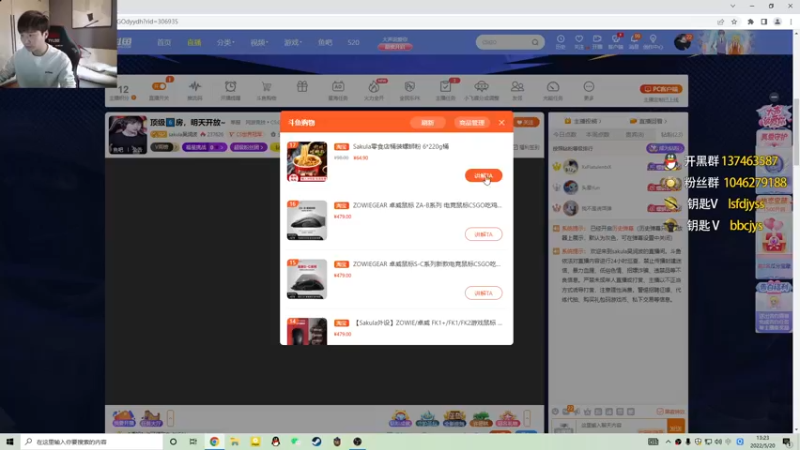Image resolution: width=800 pixels, height=450 pixels.
Task: Open Chrome extensions puzzle icon
Action: coord(751,22)
